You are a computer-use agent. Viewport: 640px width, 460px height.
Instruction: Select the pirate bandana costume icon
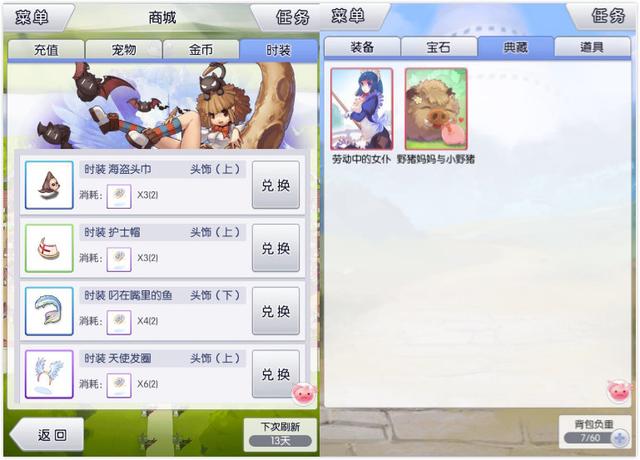[x=49, y=185]
